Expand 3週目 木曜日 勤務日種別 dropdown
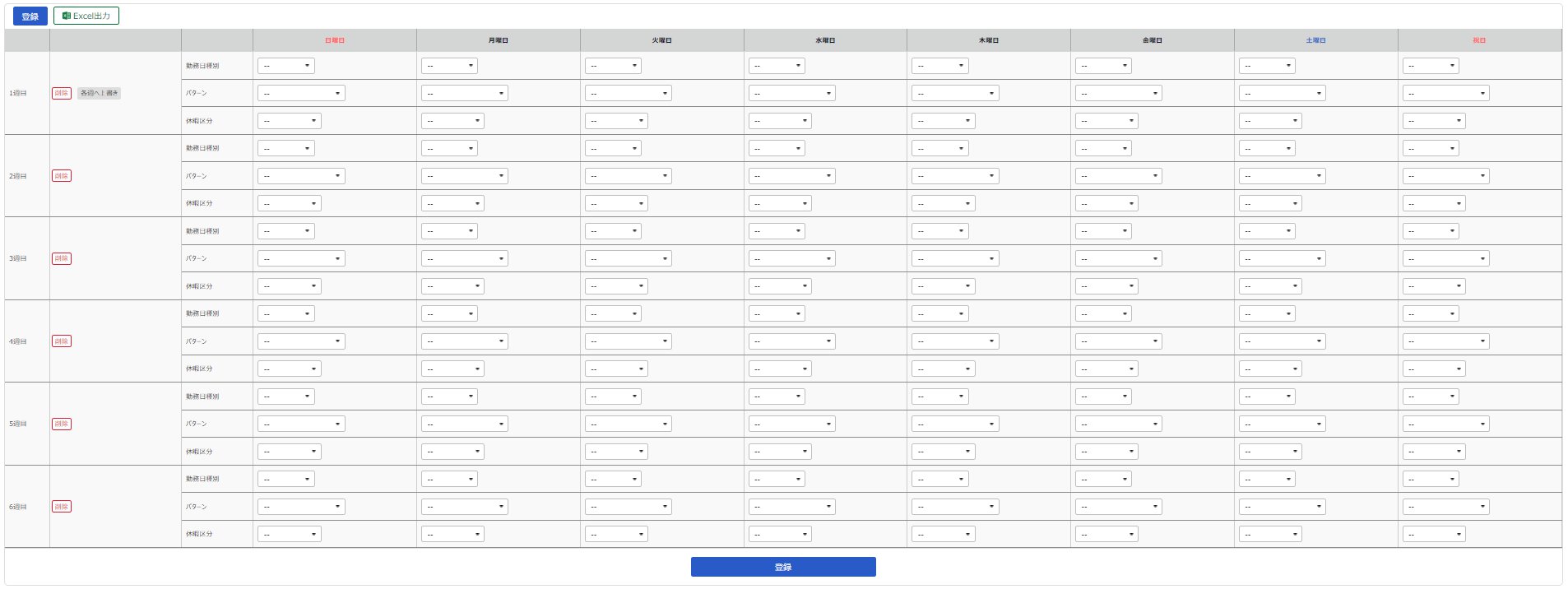1568x589 pixels. point(939,231)
